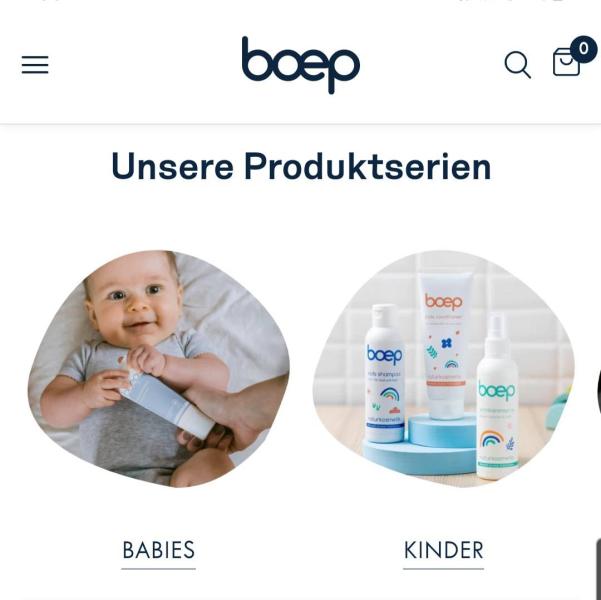Select the kids products bottles image
Viewport: 601px width, 600px height.
[x=443, y=368]
